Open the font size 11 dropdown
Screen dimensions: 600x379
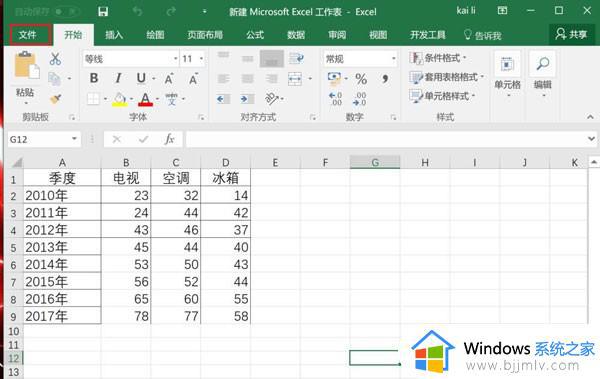201,59
